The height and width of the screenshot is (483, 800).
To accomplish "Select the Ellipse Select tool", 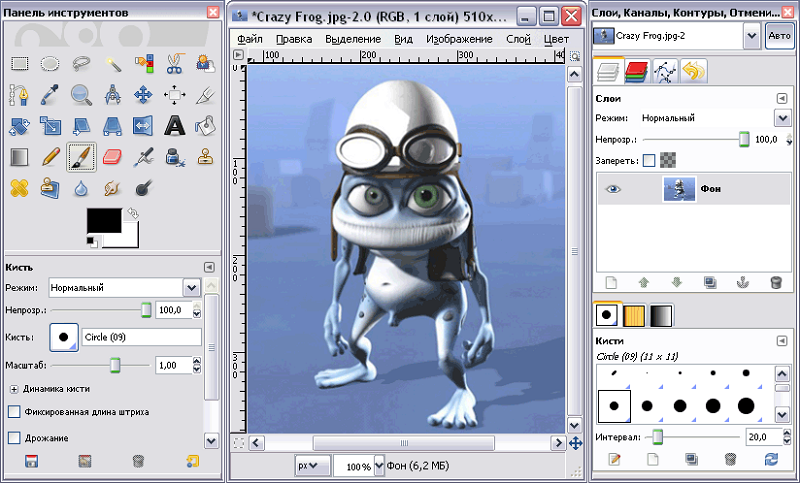I will click(x=50, y=64).
